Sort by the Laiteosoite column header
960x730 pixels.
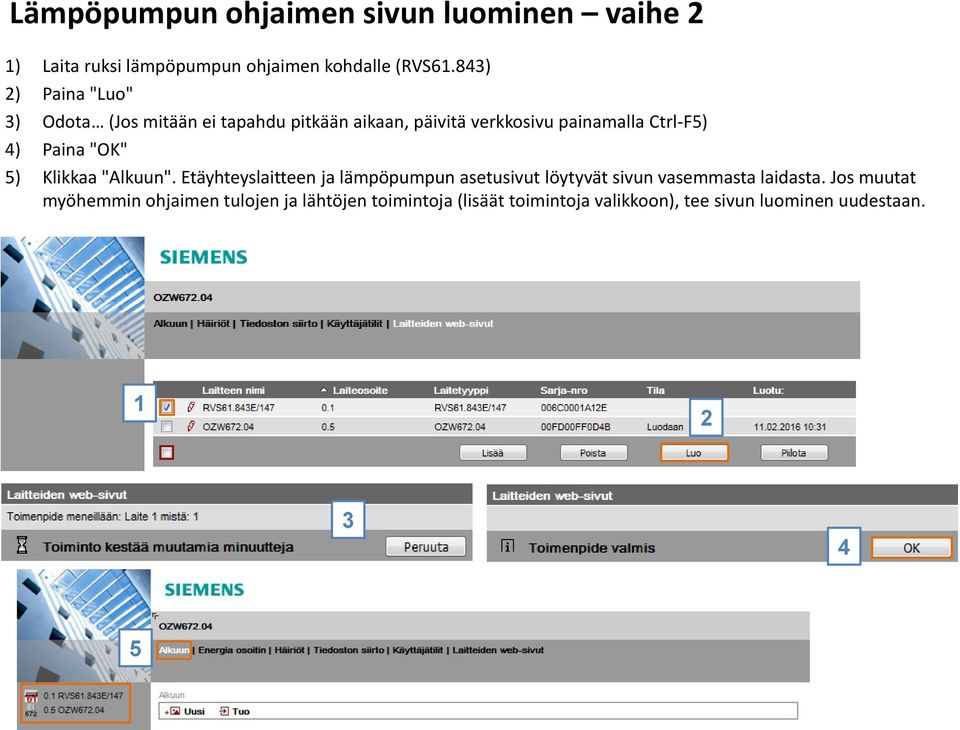[x=360, y=390]
